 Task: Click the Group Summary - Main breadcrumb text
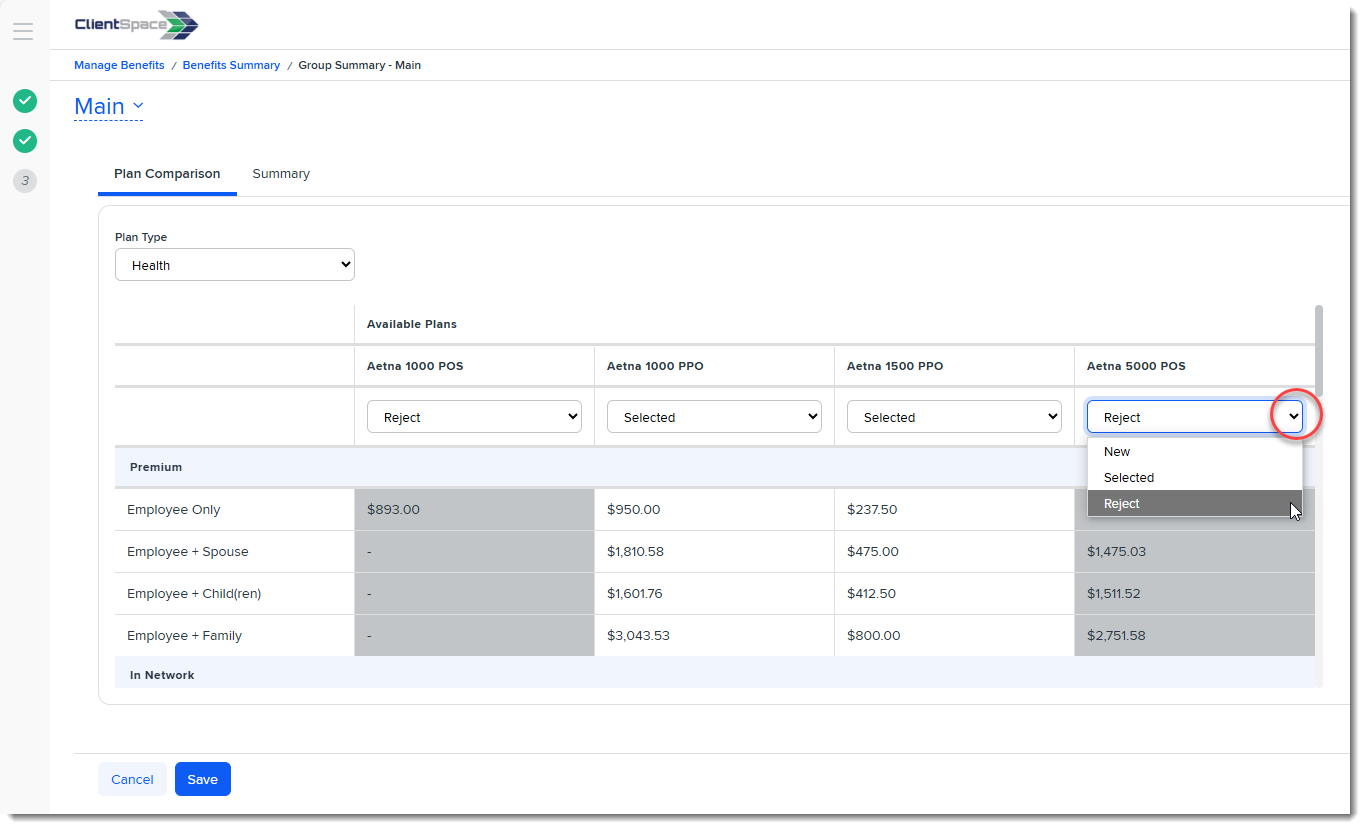(360, 65)
